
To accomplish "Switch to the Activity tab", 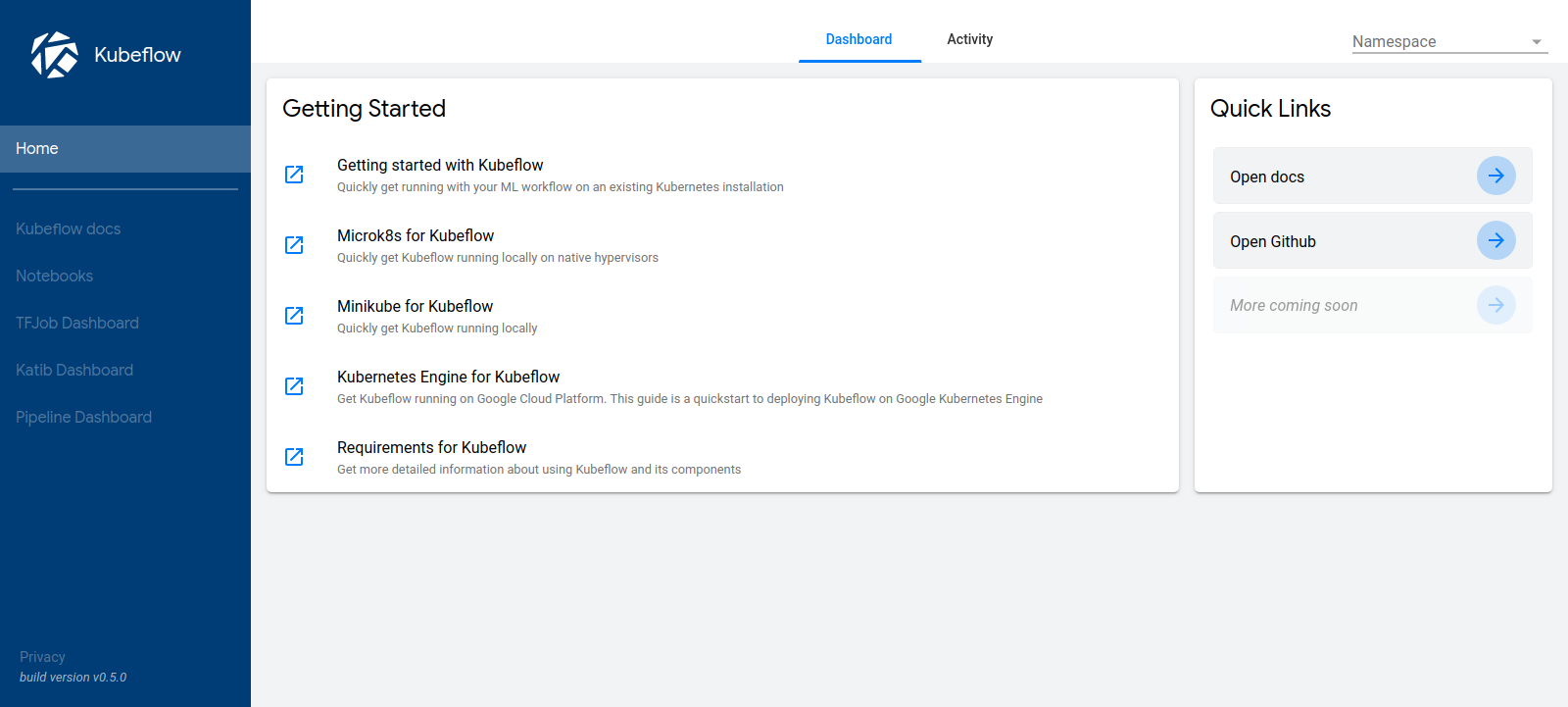I will tap(969, 39).
